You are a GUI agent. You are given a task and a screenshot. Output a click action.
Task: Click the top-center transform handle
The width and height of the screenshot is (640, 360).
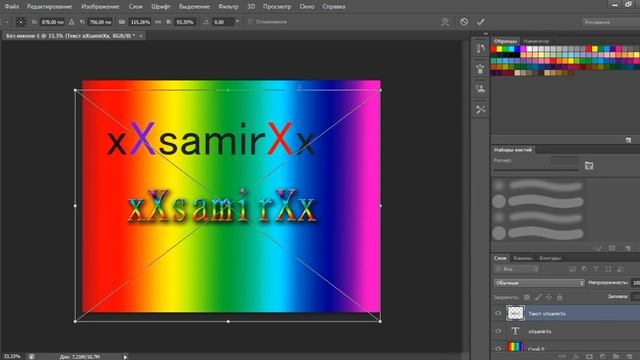coord(228,90)
